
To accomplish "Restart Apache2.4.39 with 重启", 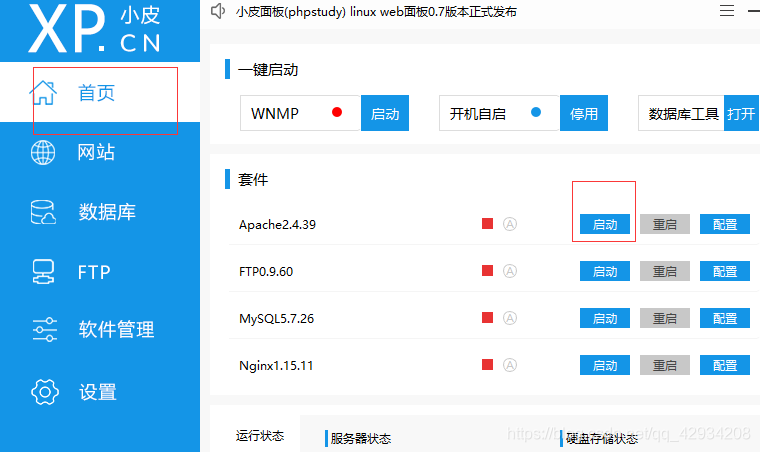I will pyautogui.click(x=665, y=224).
